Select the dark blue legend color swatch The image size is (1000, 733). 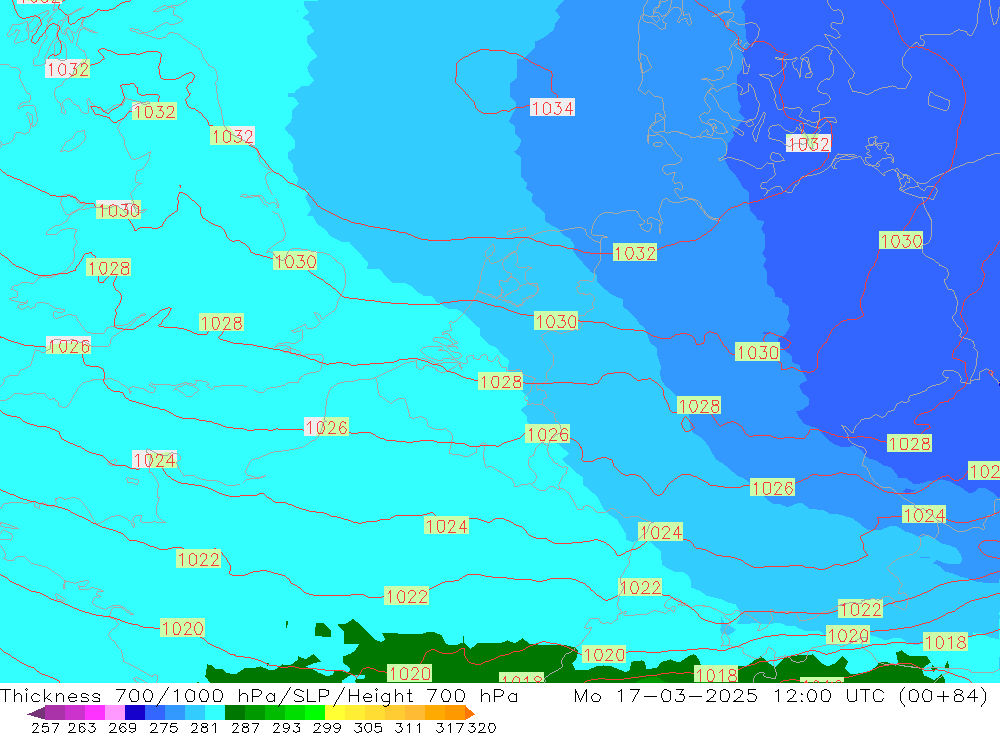(x=135, y=712)
